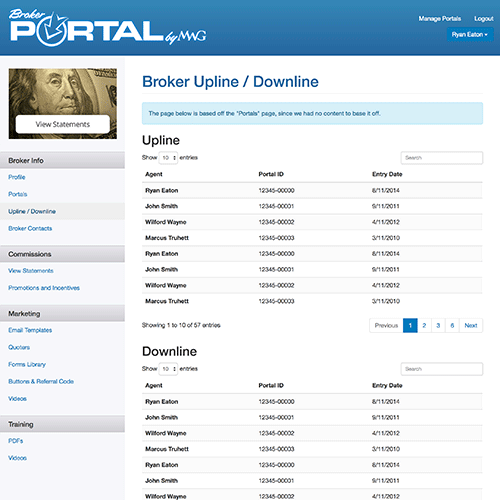Click the Logout link
This screenshot has width=500, height=500.
point(484,19)
